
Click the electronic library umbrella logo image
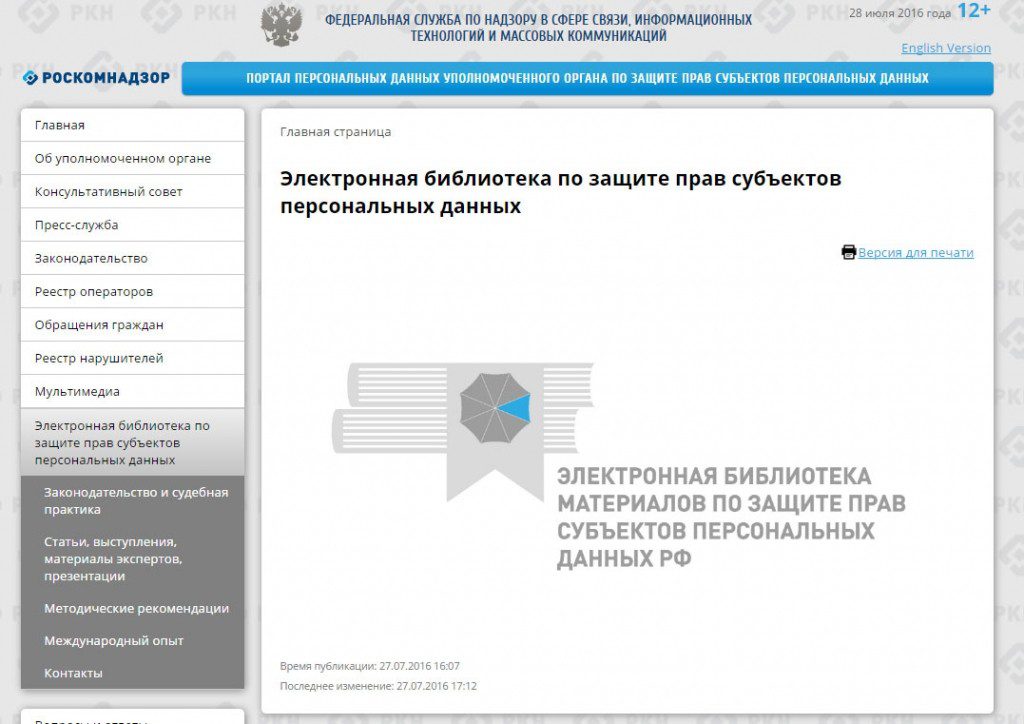pyautogui.click(x=495, y=407)
